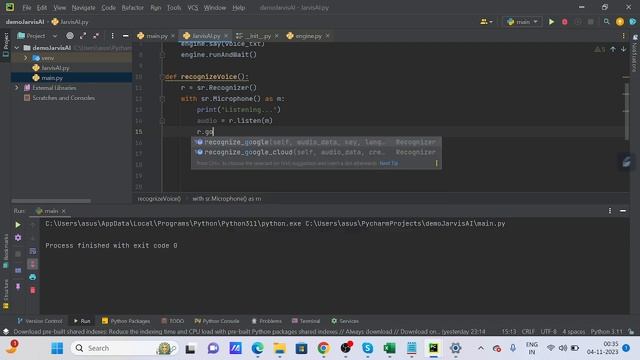Collapse all in Project panel
This screenshot has width=640, height=360.
96,36
